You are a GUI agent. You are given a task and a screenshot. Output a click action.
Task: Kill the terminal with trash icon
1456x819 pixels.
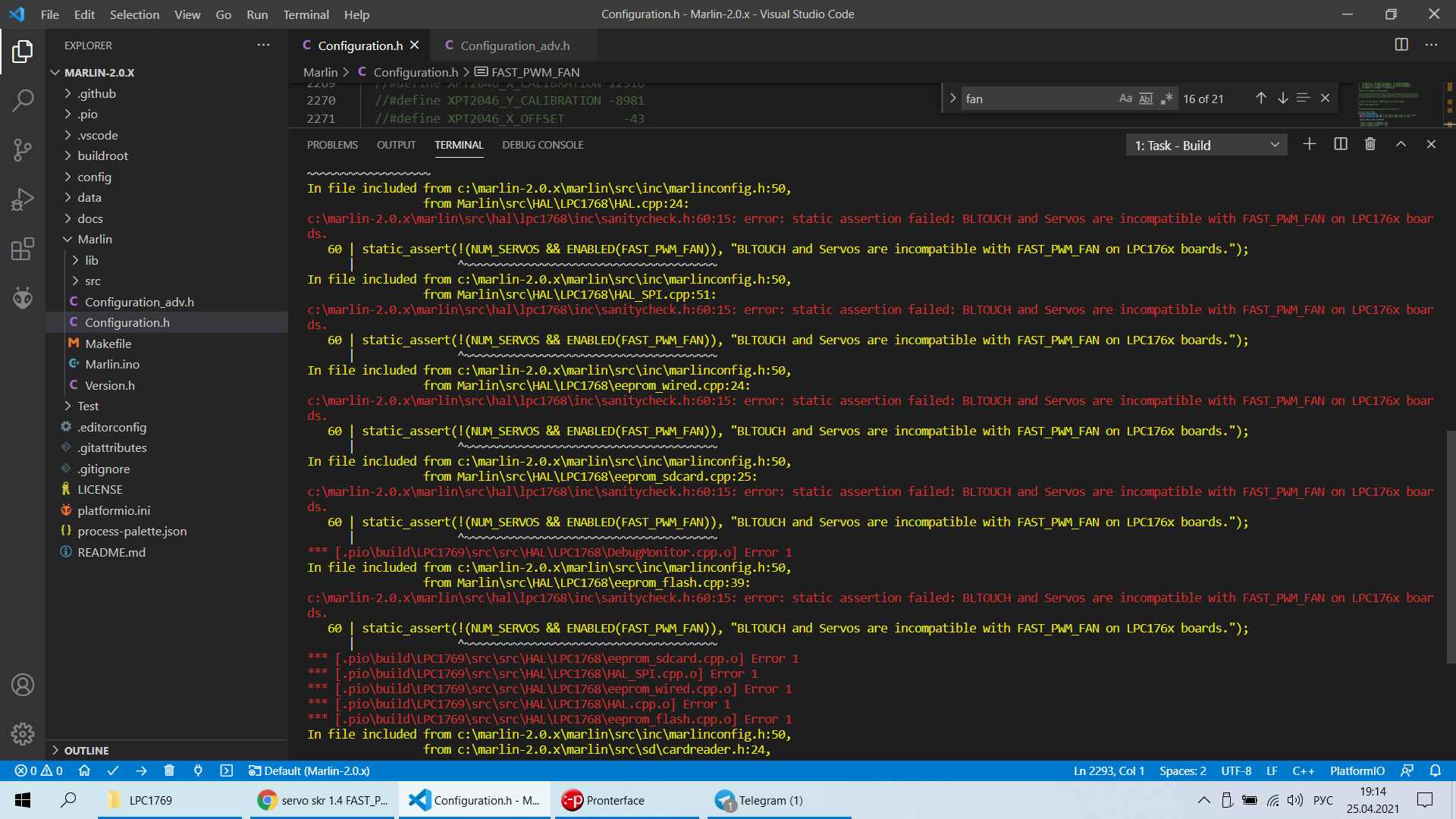click(x=1370, y=144)
